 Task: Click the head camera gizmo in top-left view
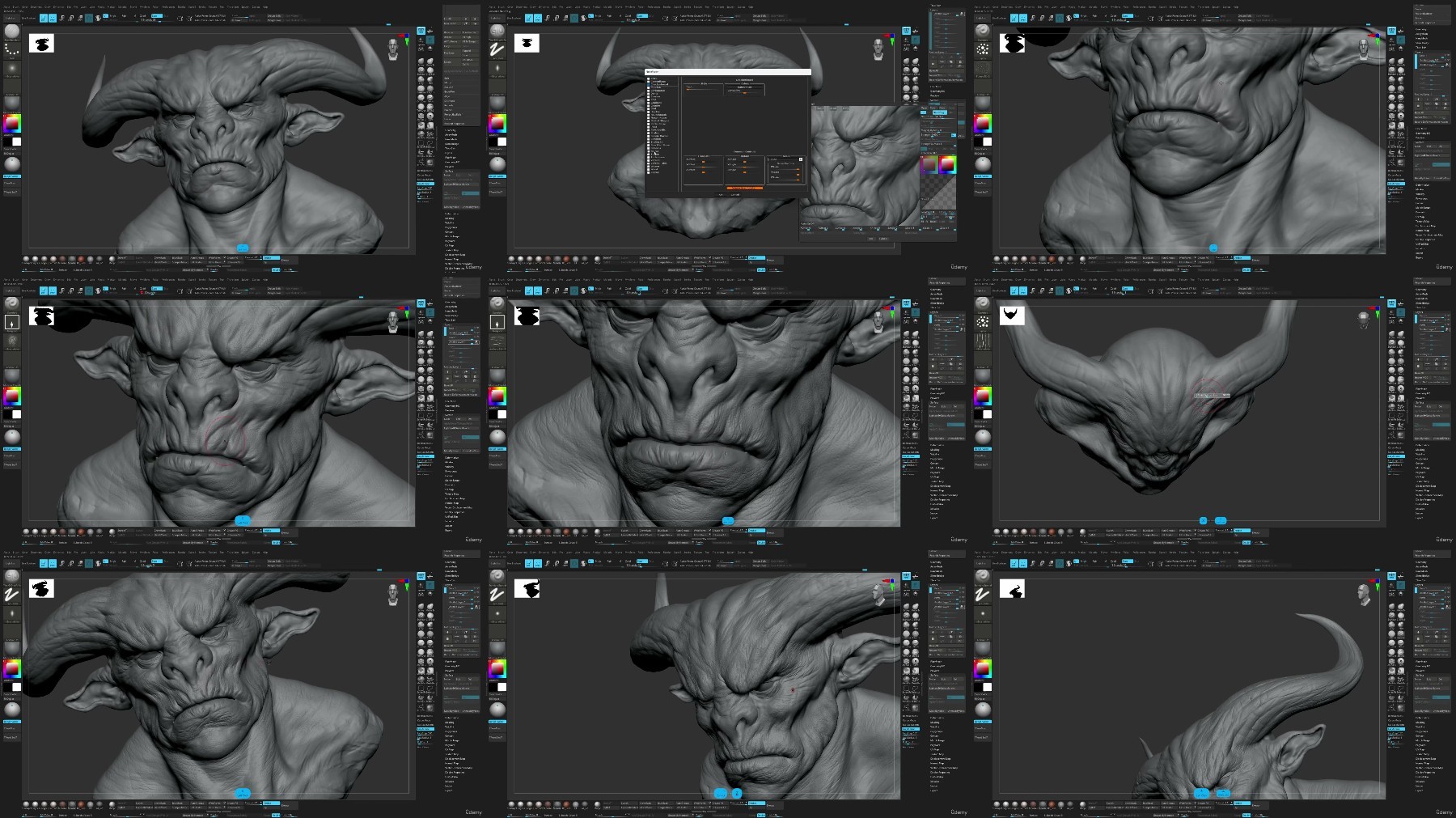(394, 49)
